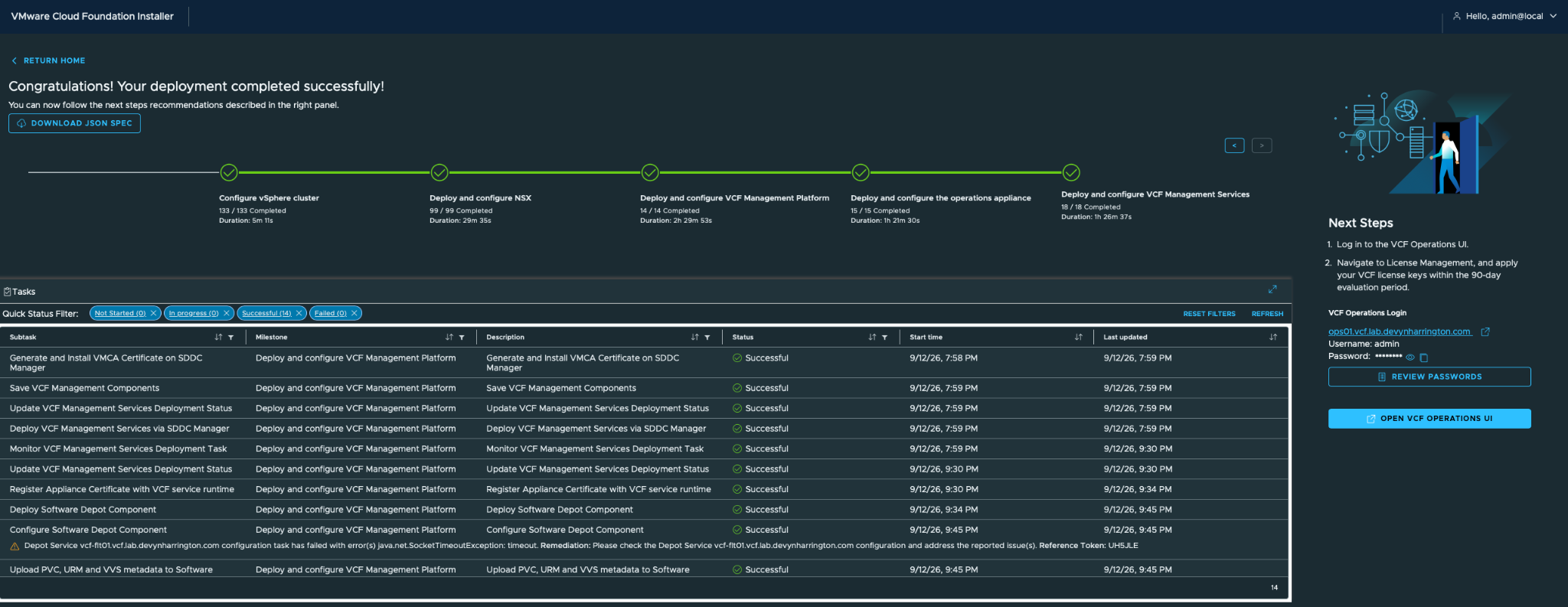Screen dimensions: 1568x607
Task: Click the 'Quick Status Filter:' label
Action: (41, 314)
